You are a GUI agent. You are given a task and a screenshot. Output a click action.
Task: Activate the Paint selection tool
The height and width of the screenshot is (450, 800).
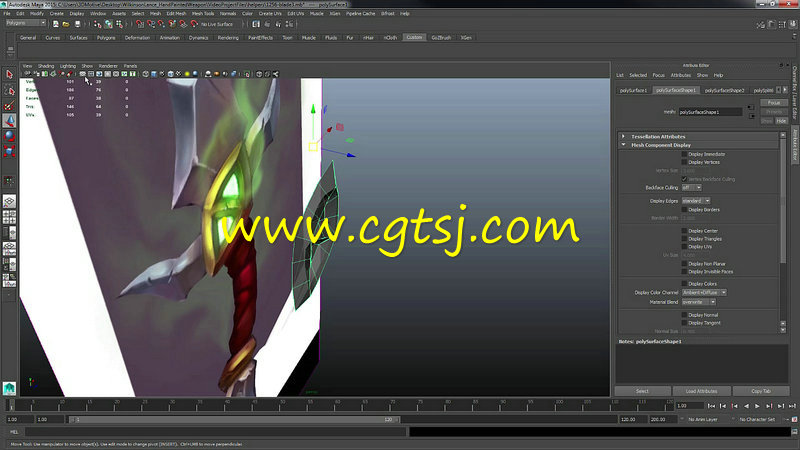click(x=9, y=106)
